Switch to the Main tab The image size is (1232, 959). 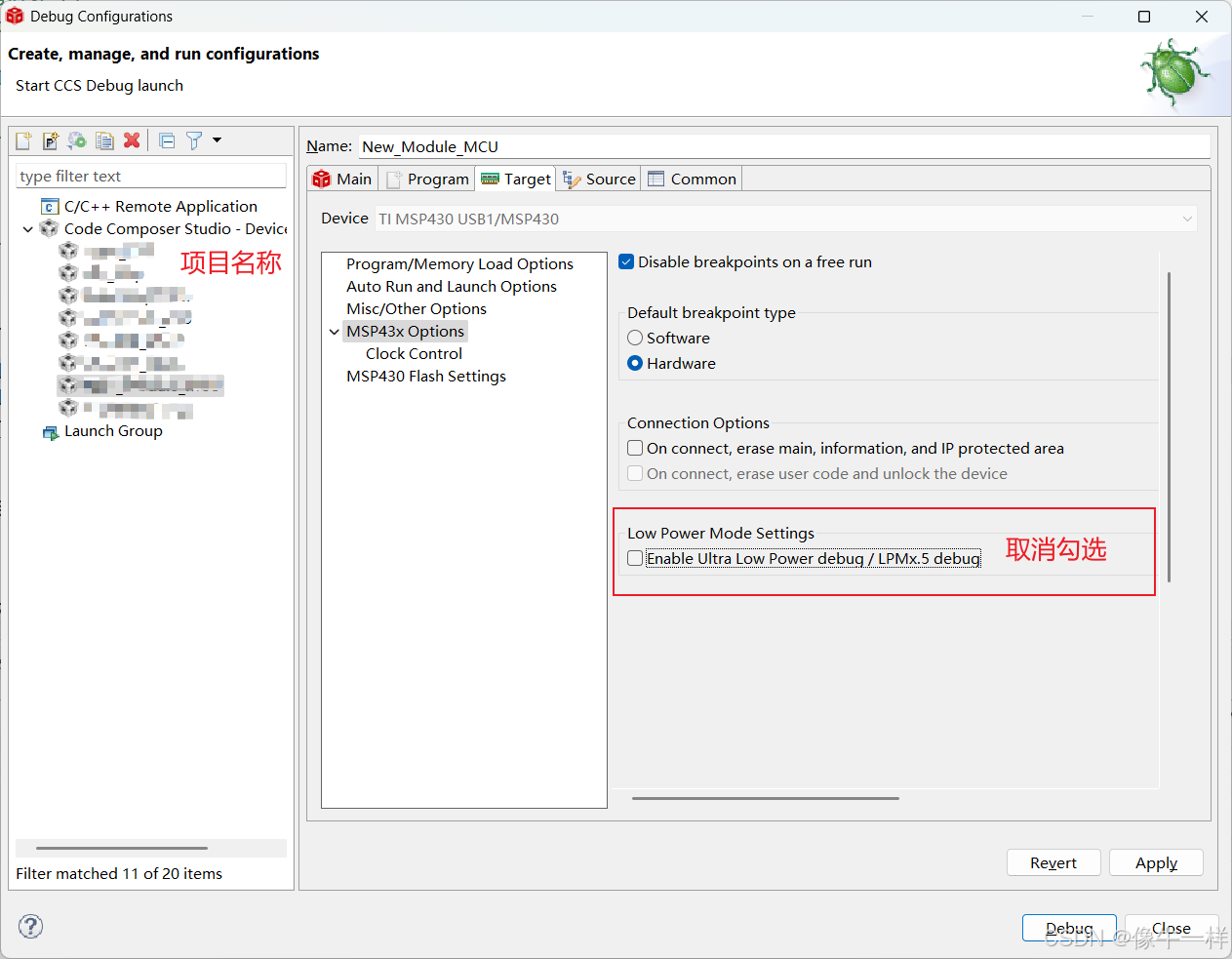(341, 179)
